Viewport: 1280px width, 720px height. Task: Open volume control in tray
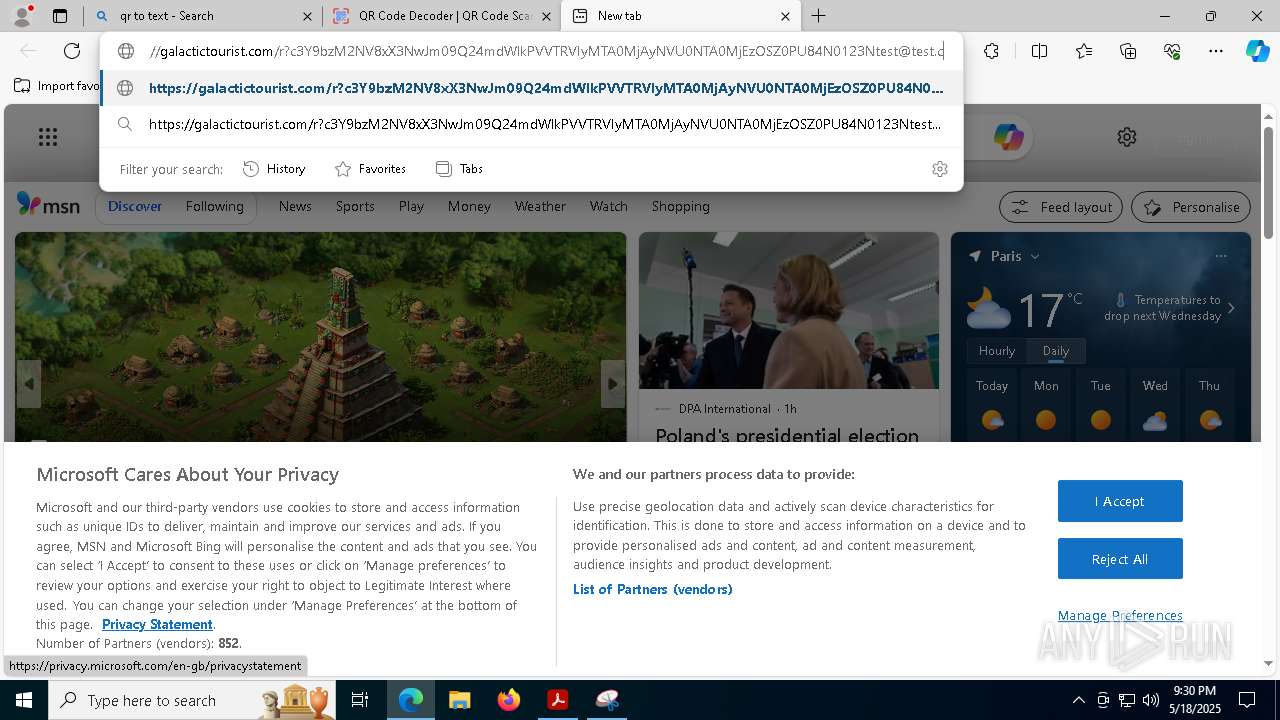click(x=1151, y=700)
